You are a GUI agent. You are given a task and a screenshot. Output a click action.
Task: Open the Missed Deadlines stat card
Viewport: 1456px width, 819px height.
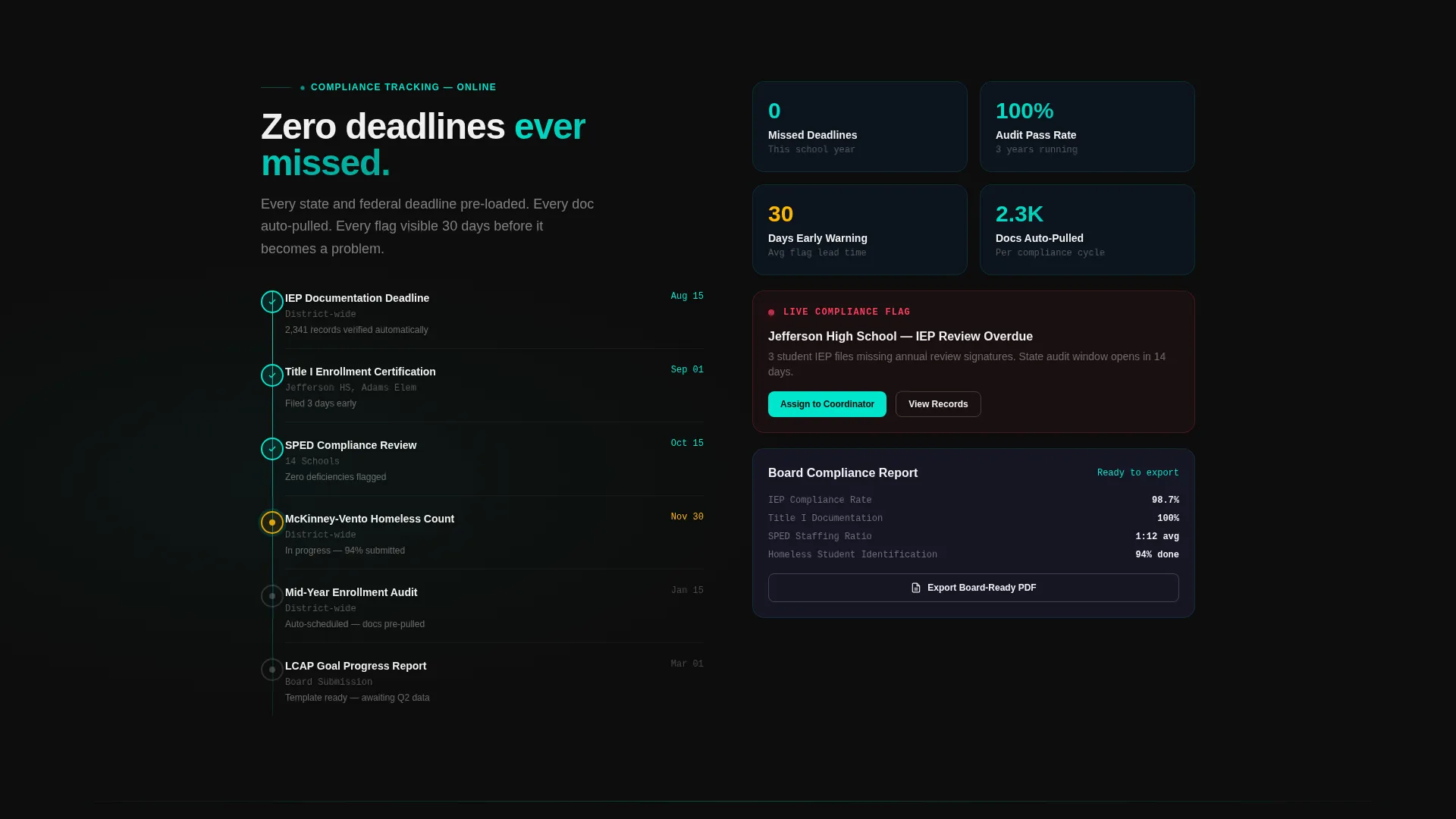pos(859,127)
